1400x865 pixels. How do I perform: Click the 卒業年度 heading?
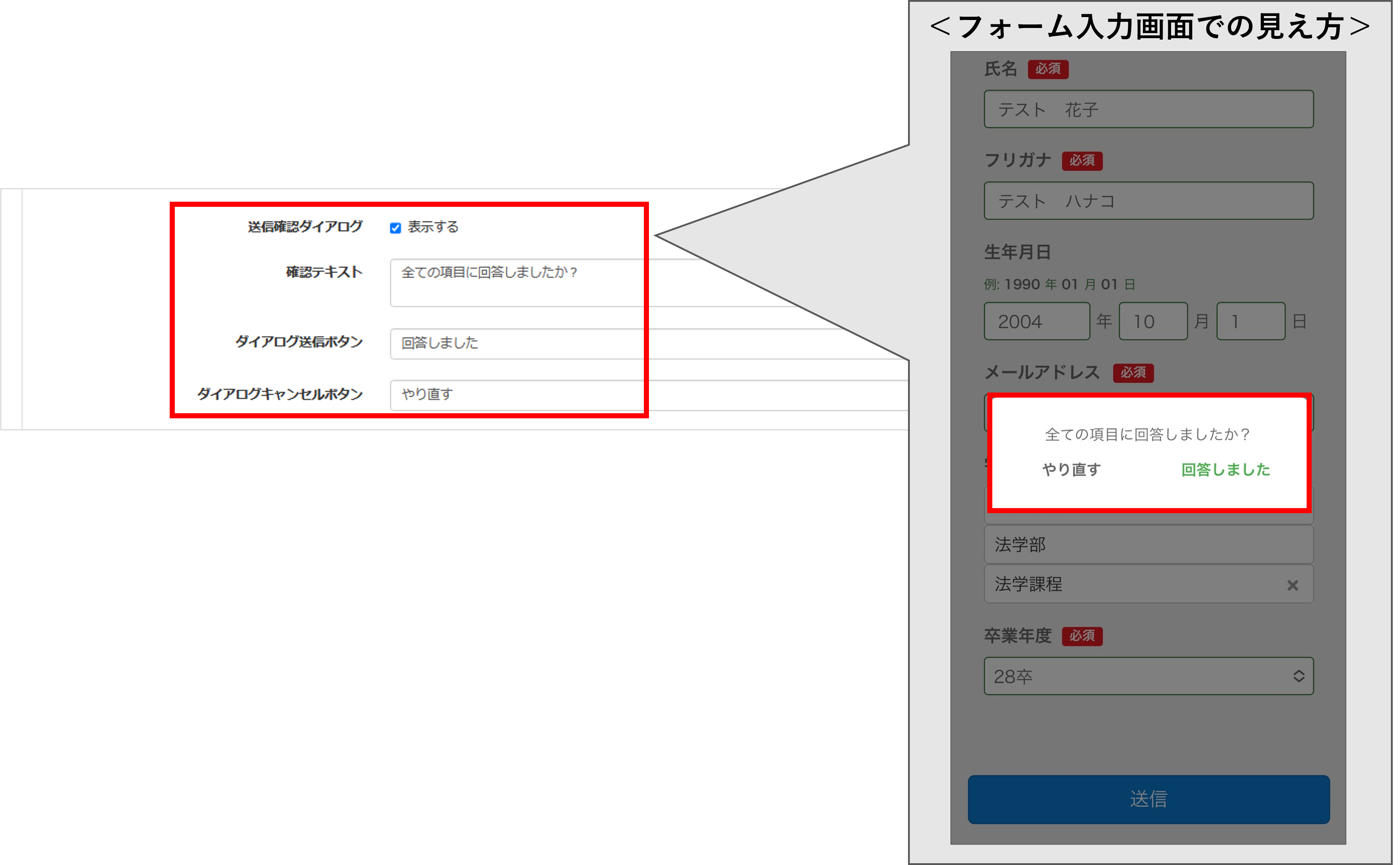coord(1017,636)
